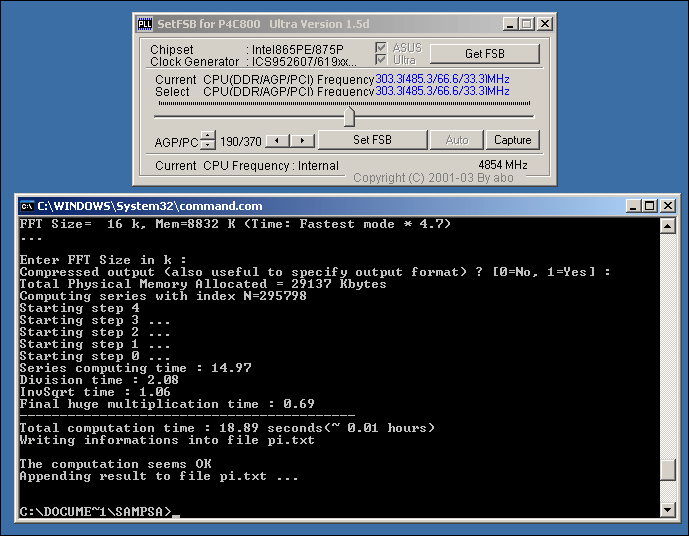The width and height of the screenshot is (689, 536).
Task: Click the PLL icon in SetFSB title bar
Action: click(145, 23)
